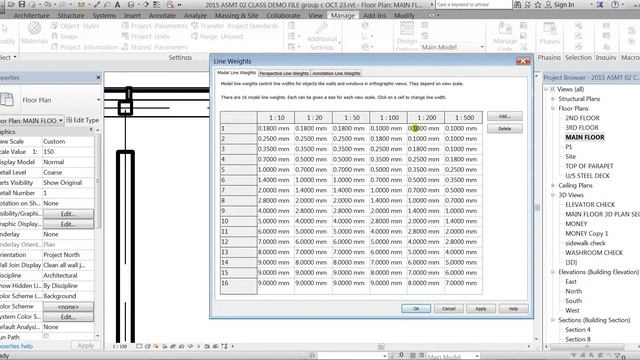The image size is (640, 360).
Task: Open Object Styles settings
Action: pyautogui.click(x=75, y=26)
